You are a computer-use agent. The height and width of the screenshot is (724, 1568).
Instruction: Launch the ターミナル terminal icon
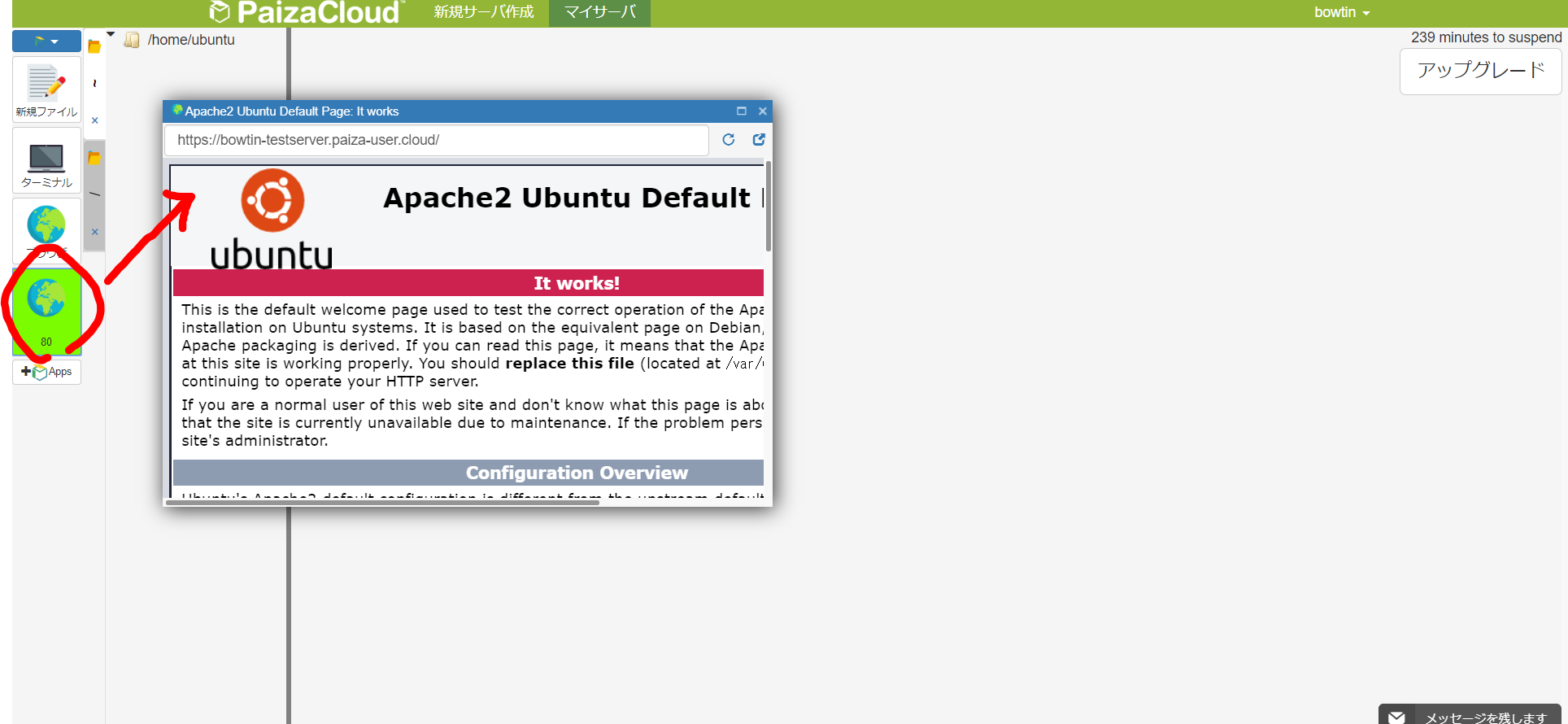coord(46,161)
